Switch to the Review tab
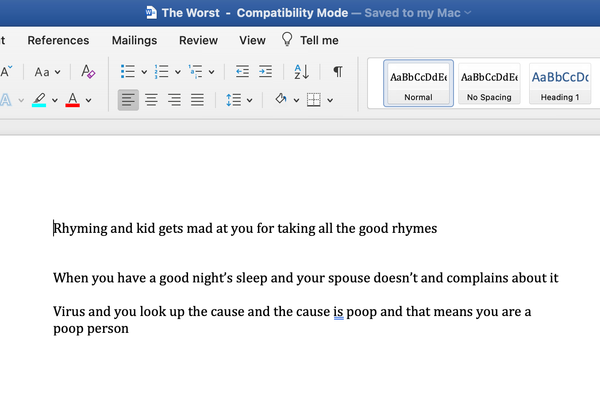Viewport: 600px width, 409px height. [x=198, y=40]
